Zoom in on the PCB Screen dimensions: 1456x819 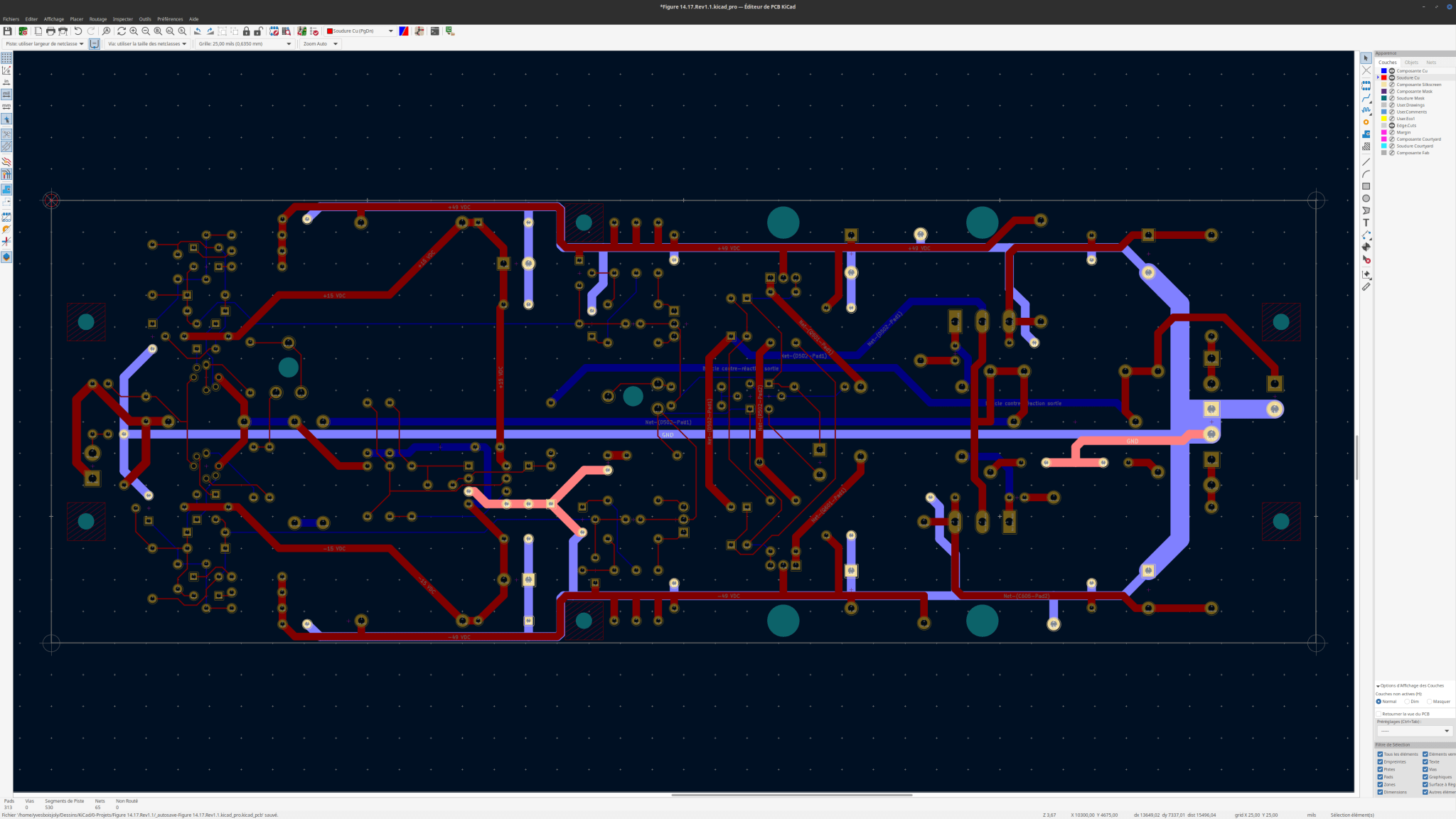[134, 31]
